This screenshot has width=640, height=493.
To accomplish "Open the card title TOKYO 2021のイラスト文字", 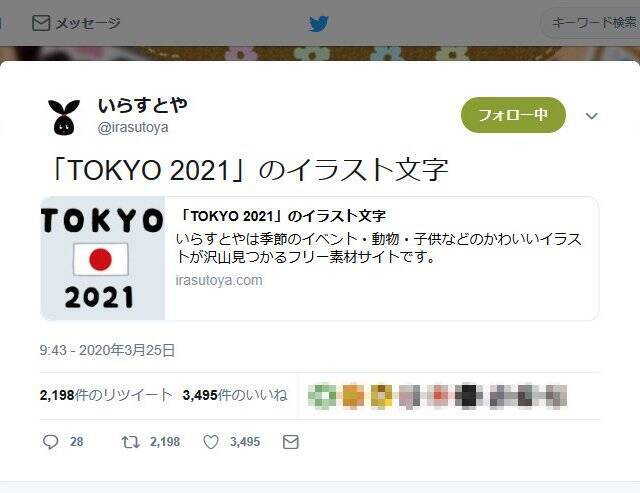I will click(x=282, y=216).
